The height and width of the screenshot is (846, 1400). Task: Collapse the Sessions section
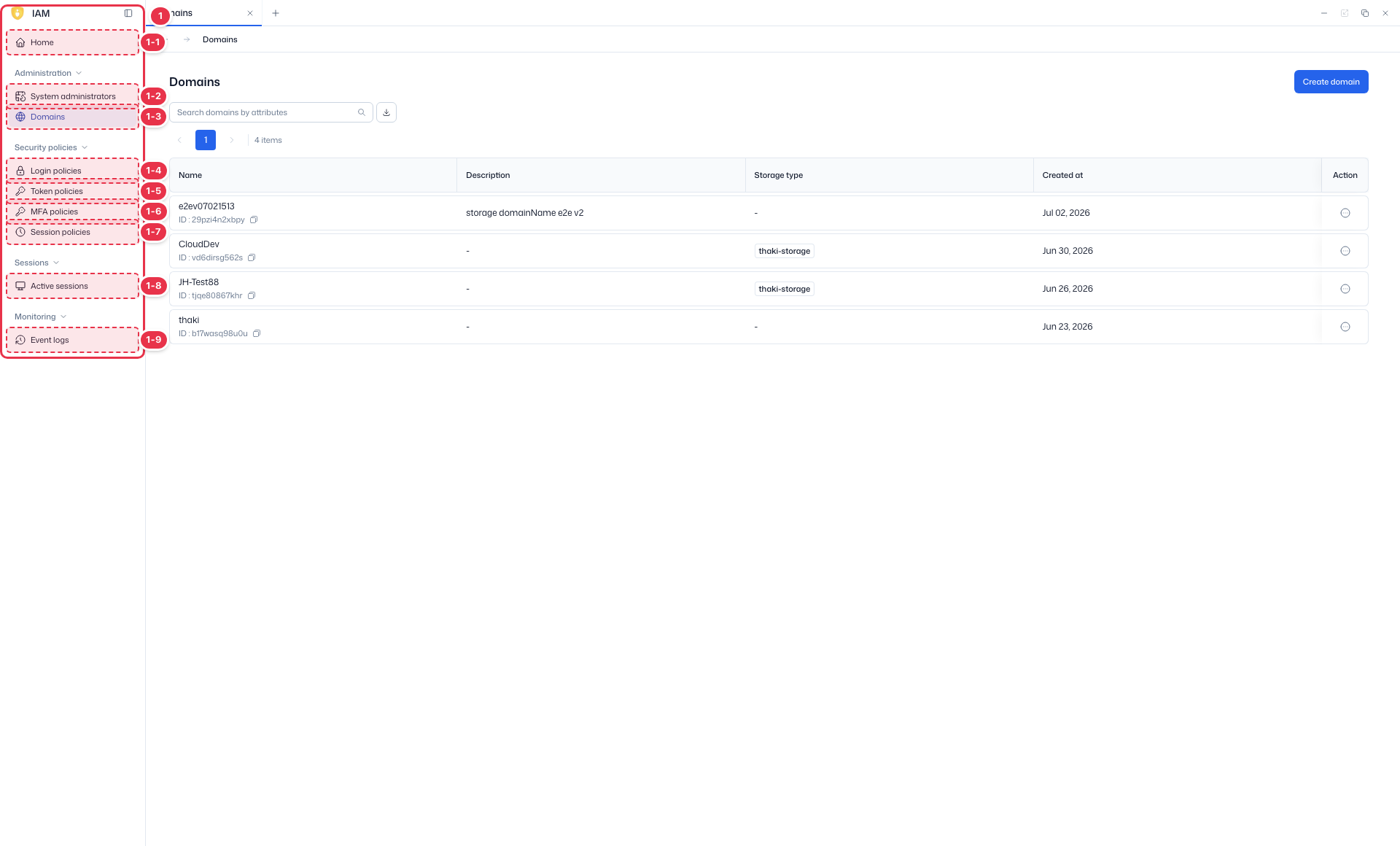pyautogui.click(x=36, y=263)
